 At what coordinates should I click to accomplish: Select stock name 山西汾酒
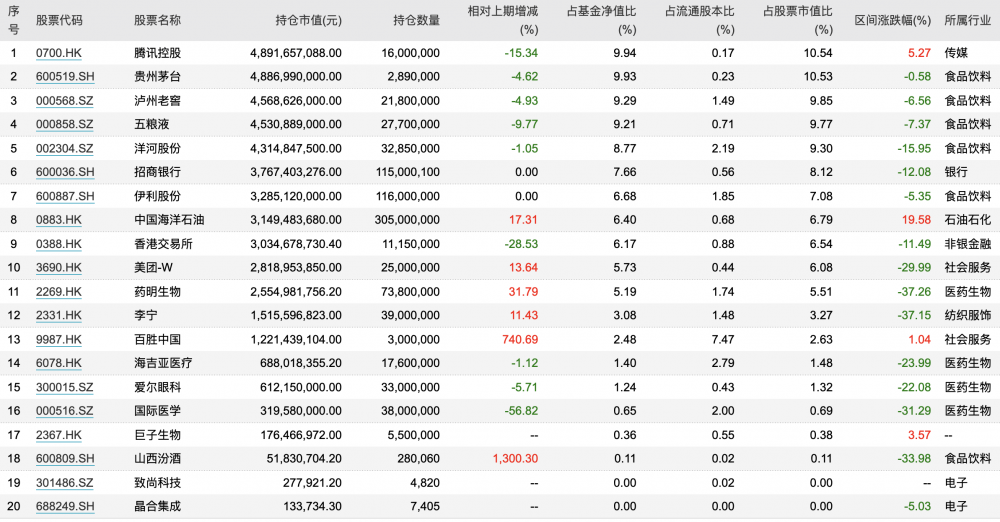click(x=158, y=459)
